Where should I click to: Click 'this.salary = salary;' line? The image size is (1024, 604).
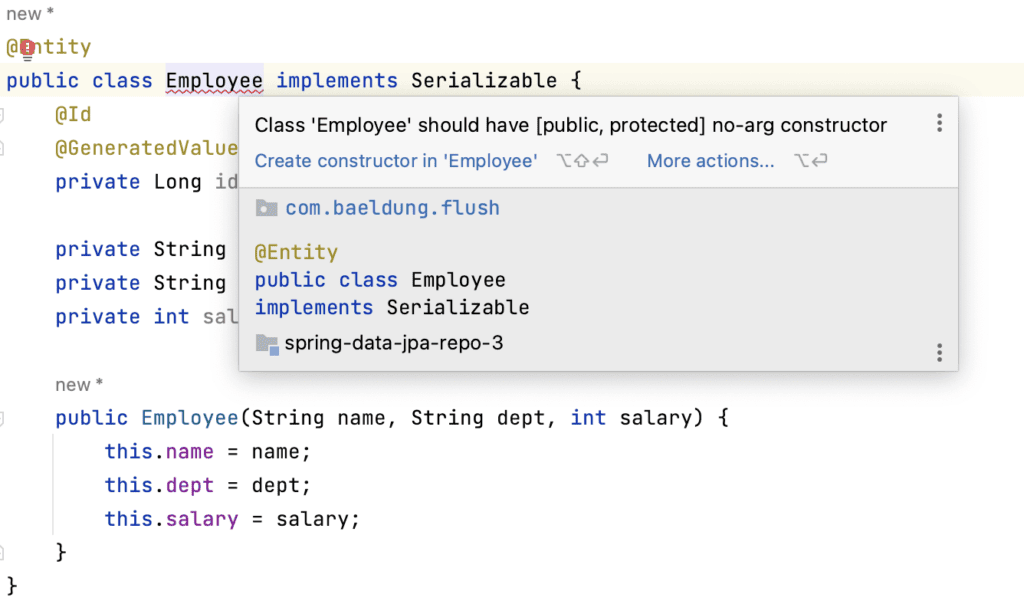point(232,519)
